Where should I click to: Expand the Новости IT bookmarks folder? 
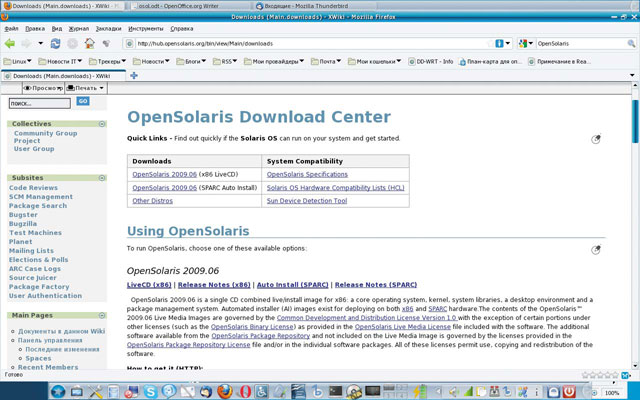[x=60, y=62]
